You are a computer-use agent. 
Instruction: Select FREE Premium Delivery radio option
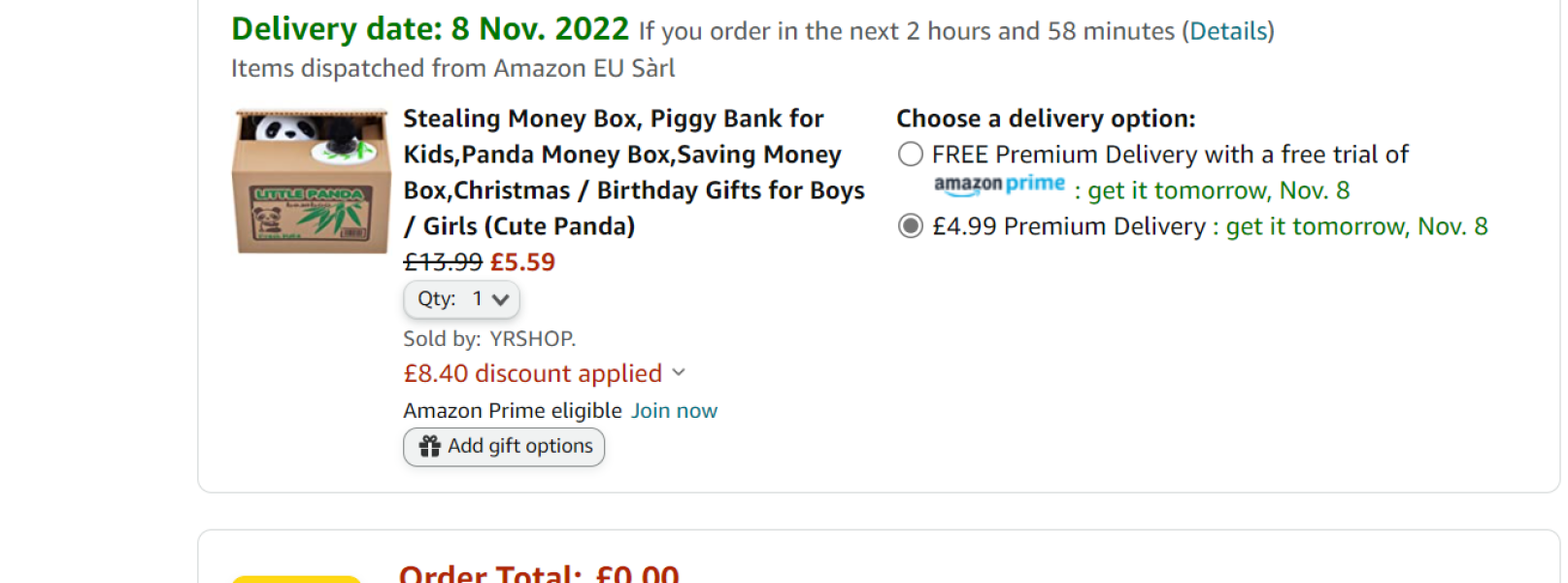(910, 154)
